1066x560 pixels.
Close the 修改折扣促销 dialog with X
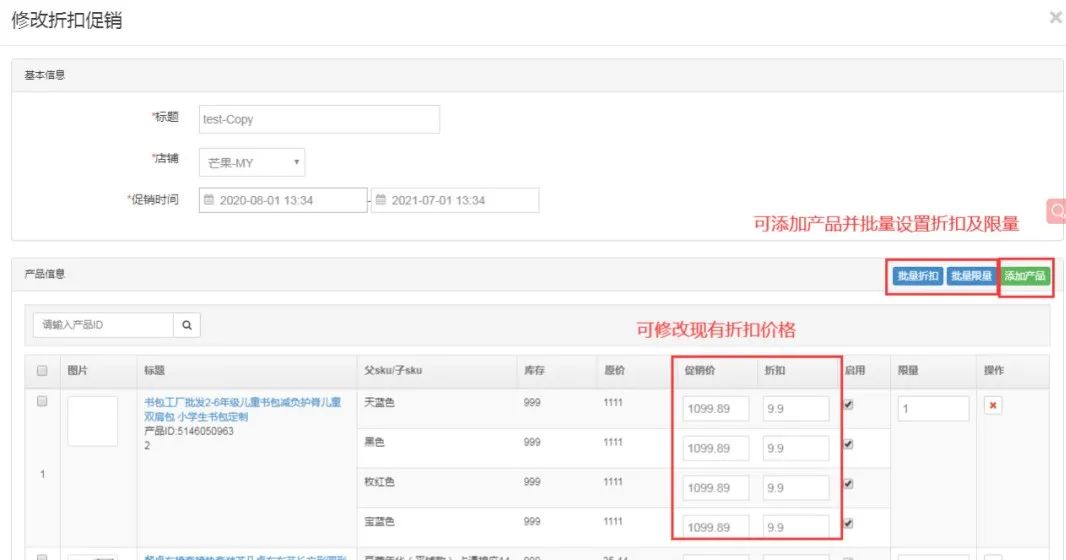click(x=1055, y=18)
